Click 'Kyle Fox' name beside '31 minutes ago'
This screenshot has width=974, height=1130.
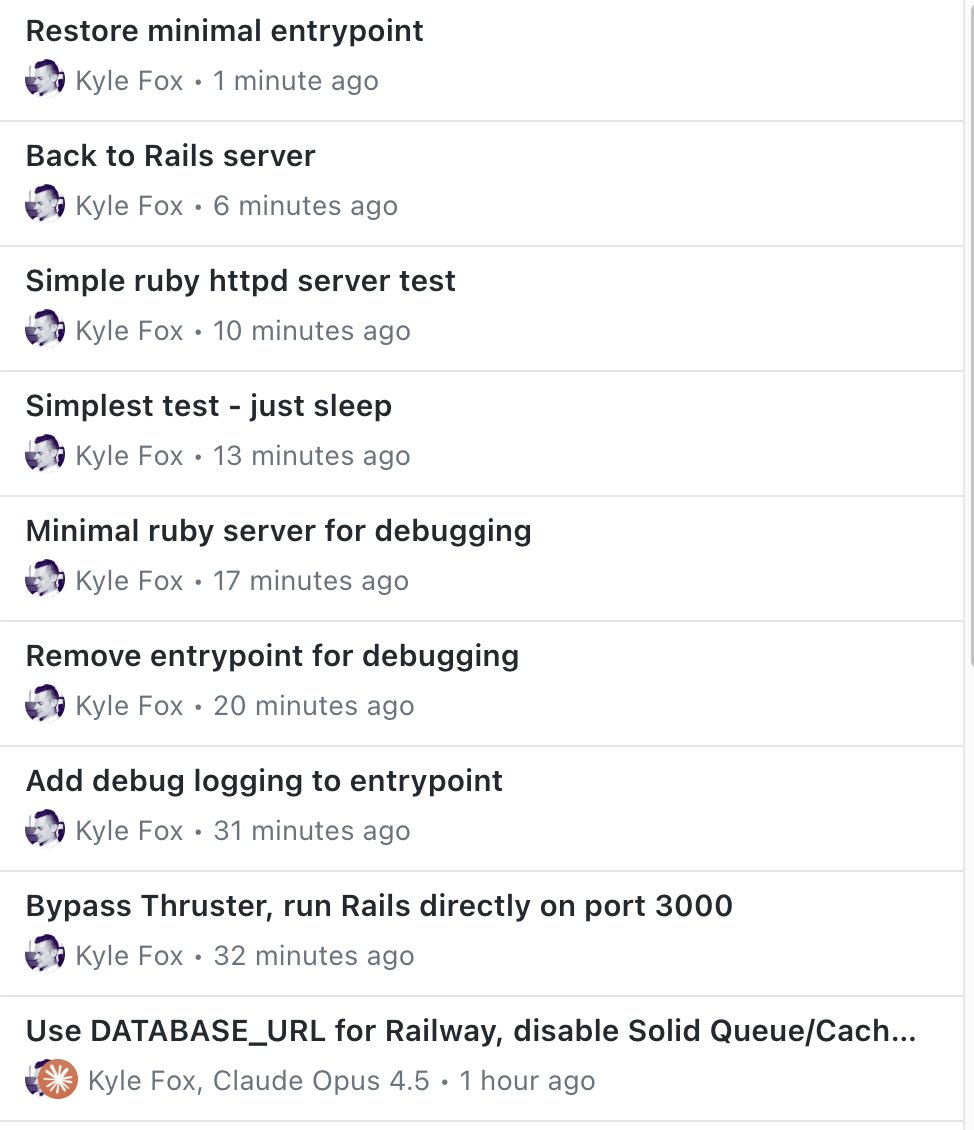[x=130, y=831]
